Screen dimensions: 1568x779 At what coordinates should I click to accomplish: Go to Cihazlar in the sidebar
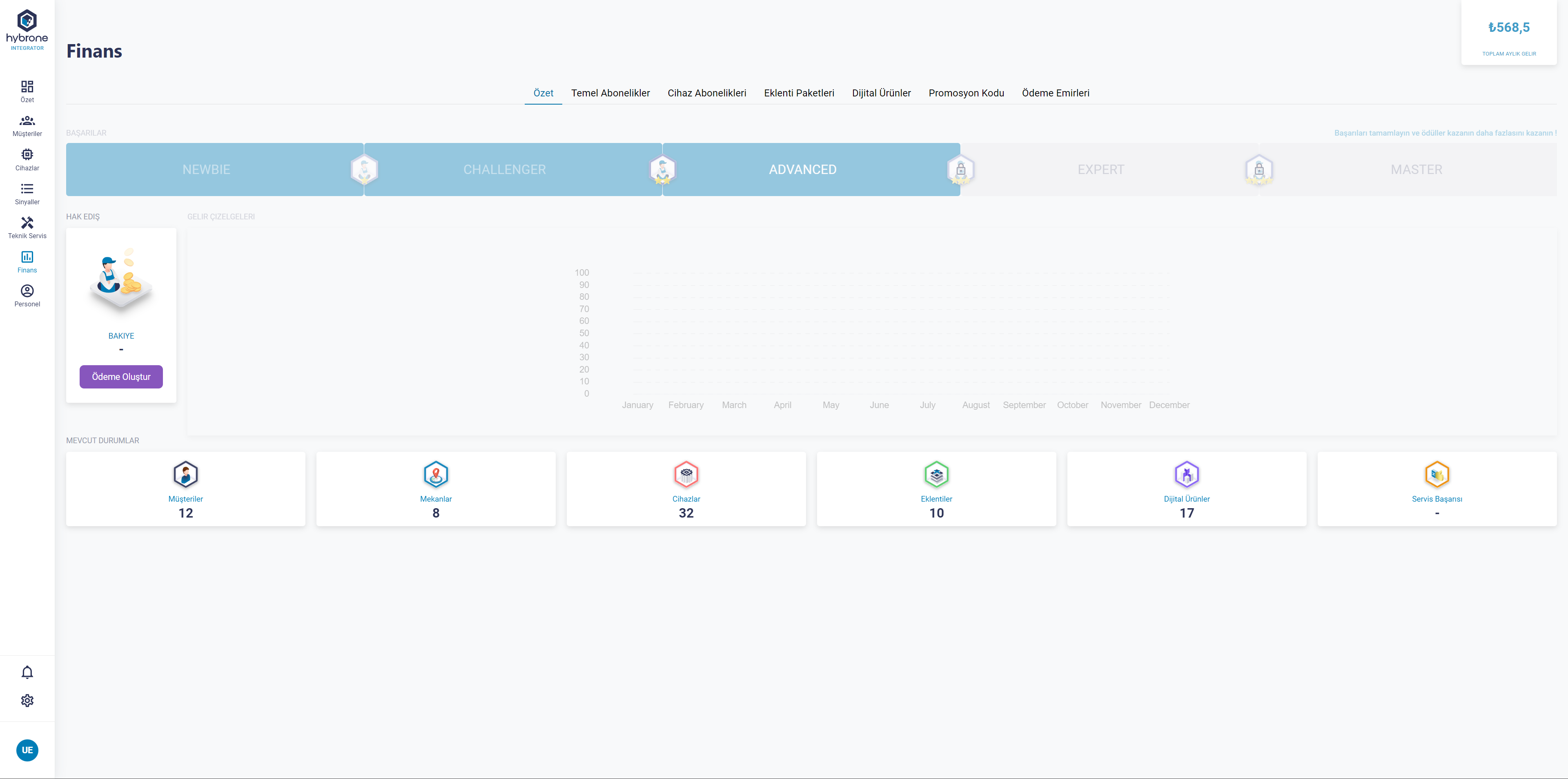(27, 155)
